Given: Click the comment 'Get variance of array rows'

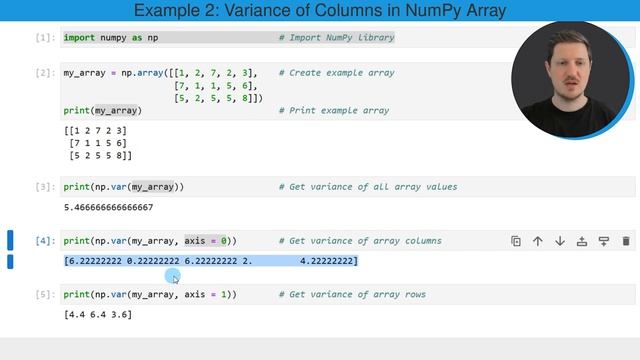Looking at the screenshot, I should click(x=352, y=295).
